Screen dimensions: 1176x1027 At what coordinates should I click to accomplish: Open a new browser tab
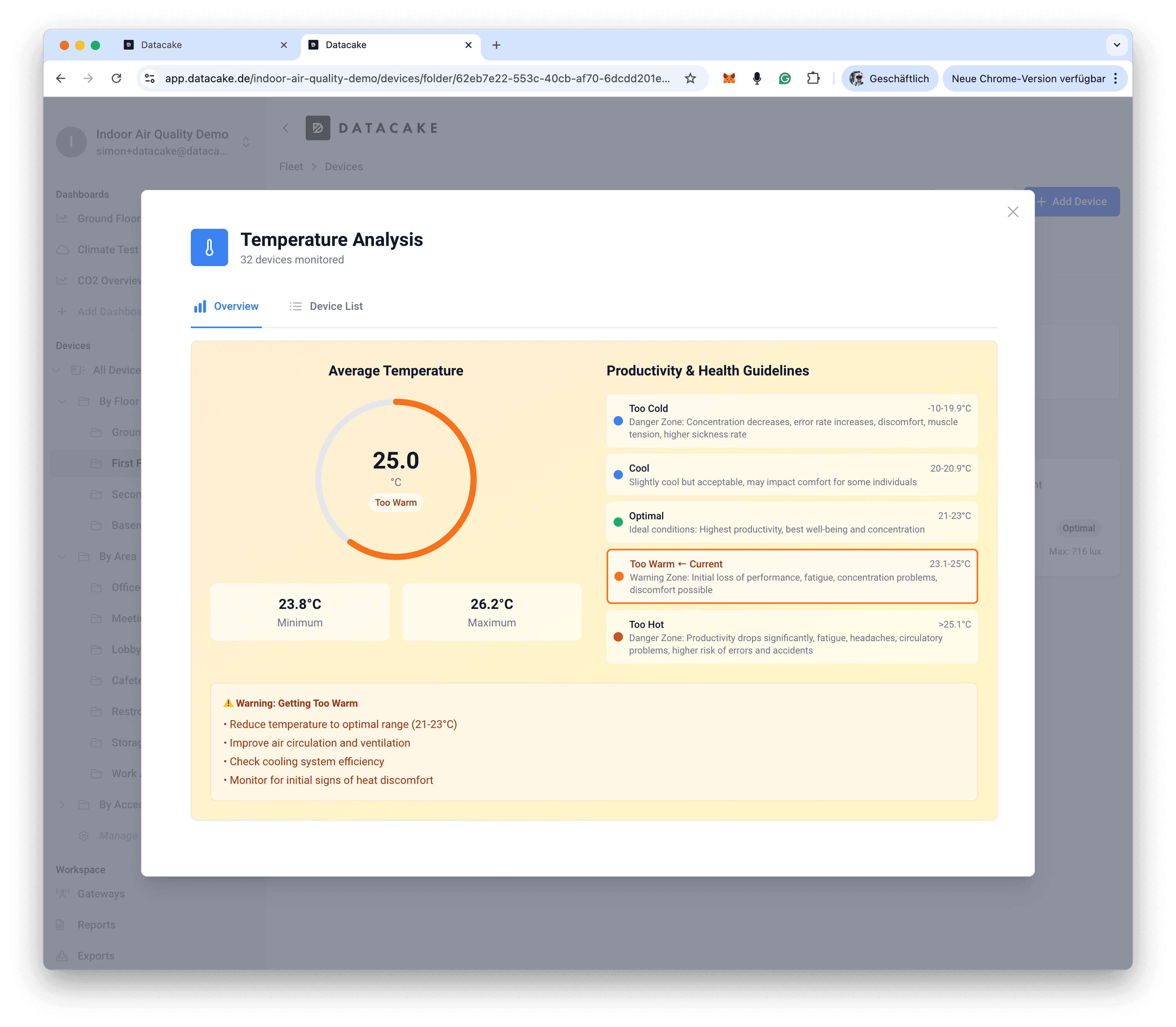click(496, 45)
